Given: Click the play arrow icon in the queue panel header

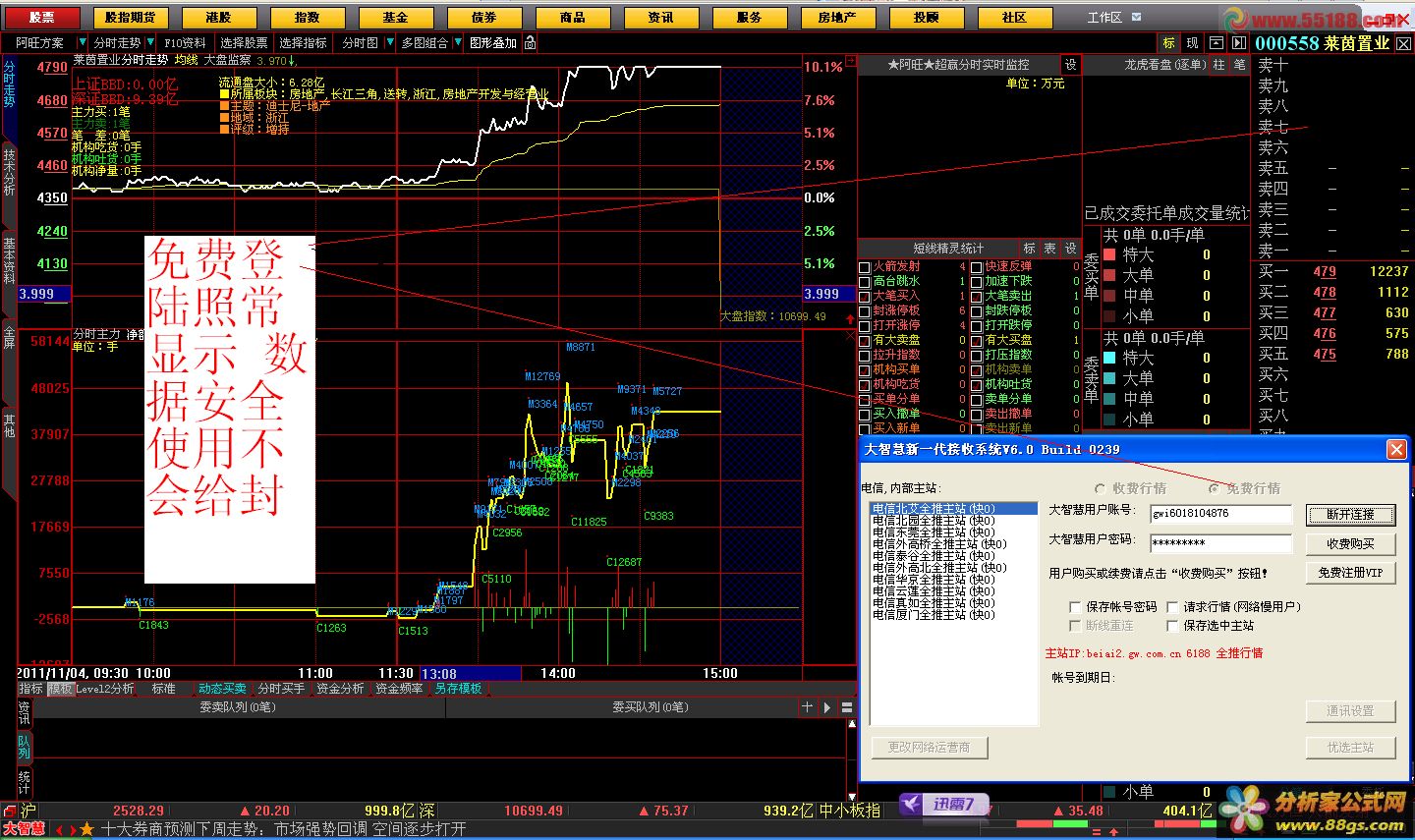Looking at the screenshot, I should (827, 707).
